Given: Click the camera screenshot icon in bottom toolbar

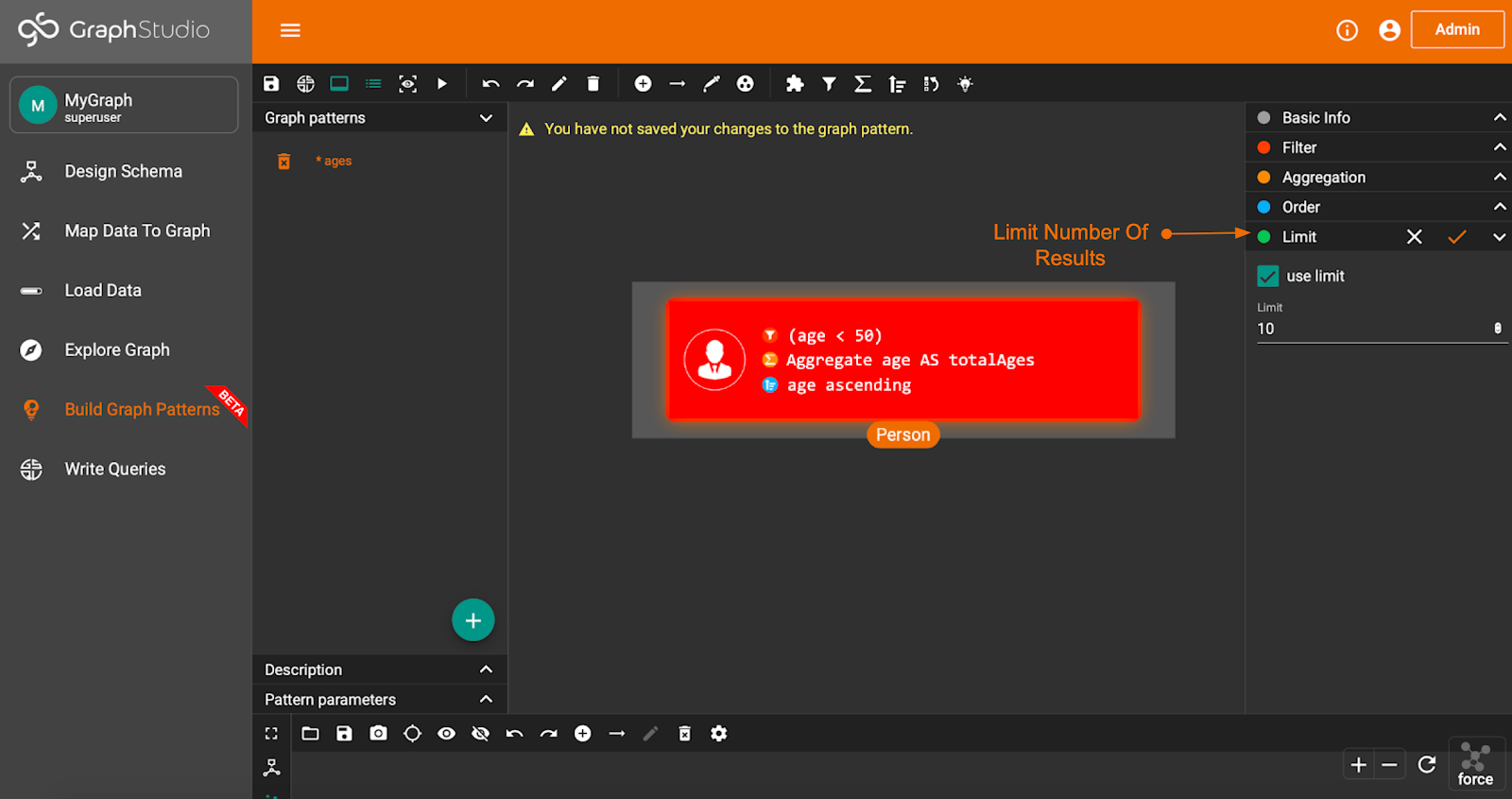Looking at the screenshot, I should click(378, 734).
